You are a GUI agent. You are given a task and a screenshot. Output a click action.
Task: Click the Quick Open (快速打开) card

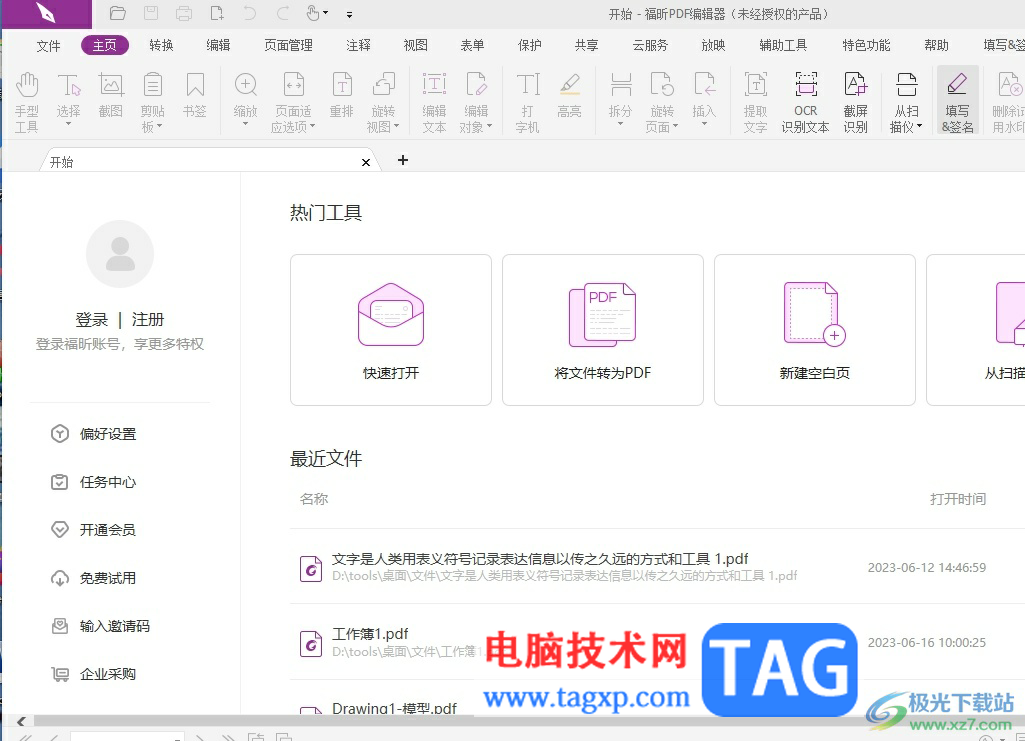tap(391, 330)
